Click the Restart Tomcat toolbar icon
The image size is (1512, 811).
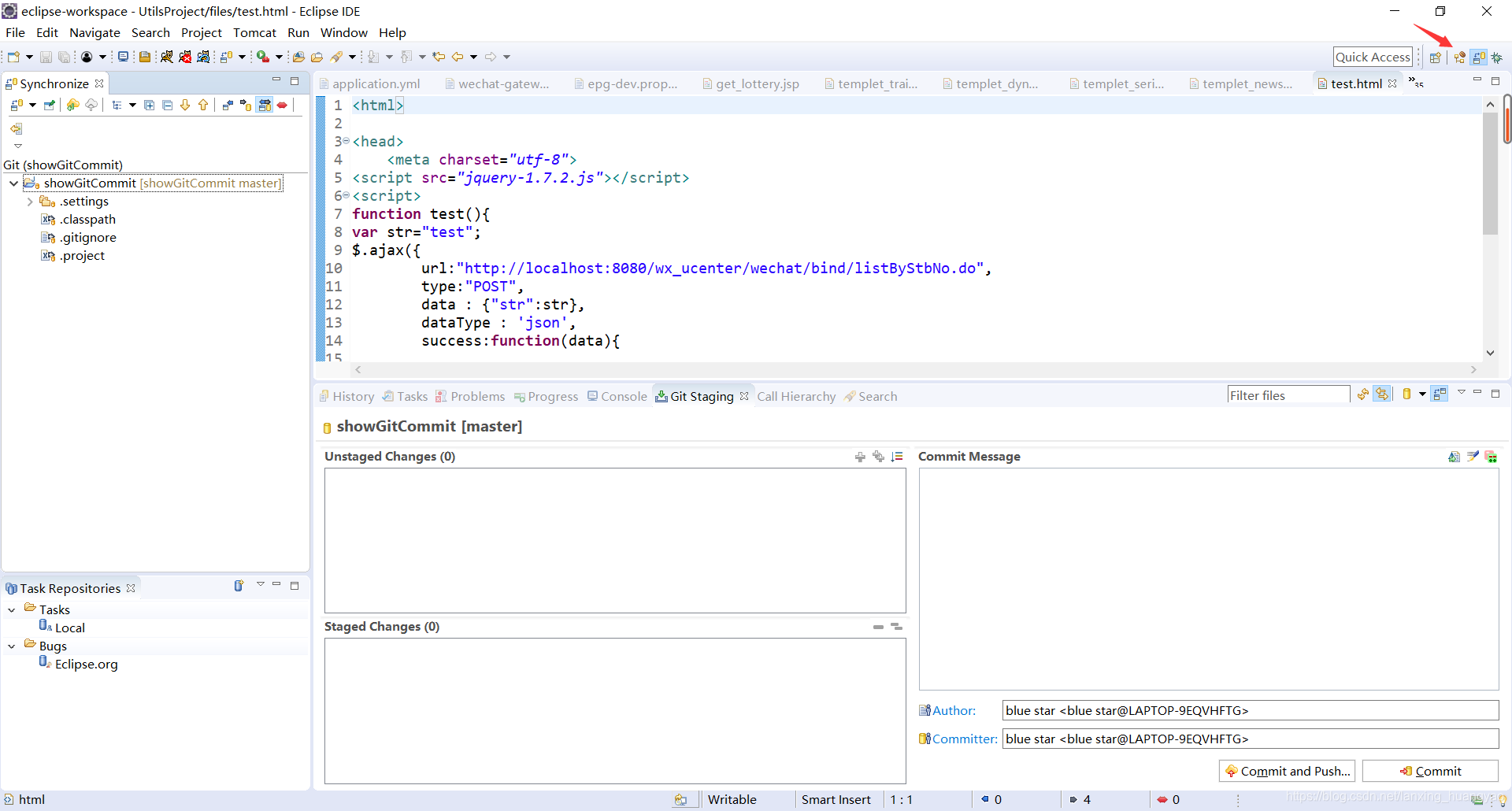[203, 57]
